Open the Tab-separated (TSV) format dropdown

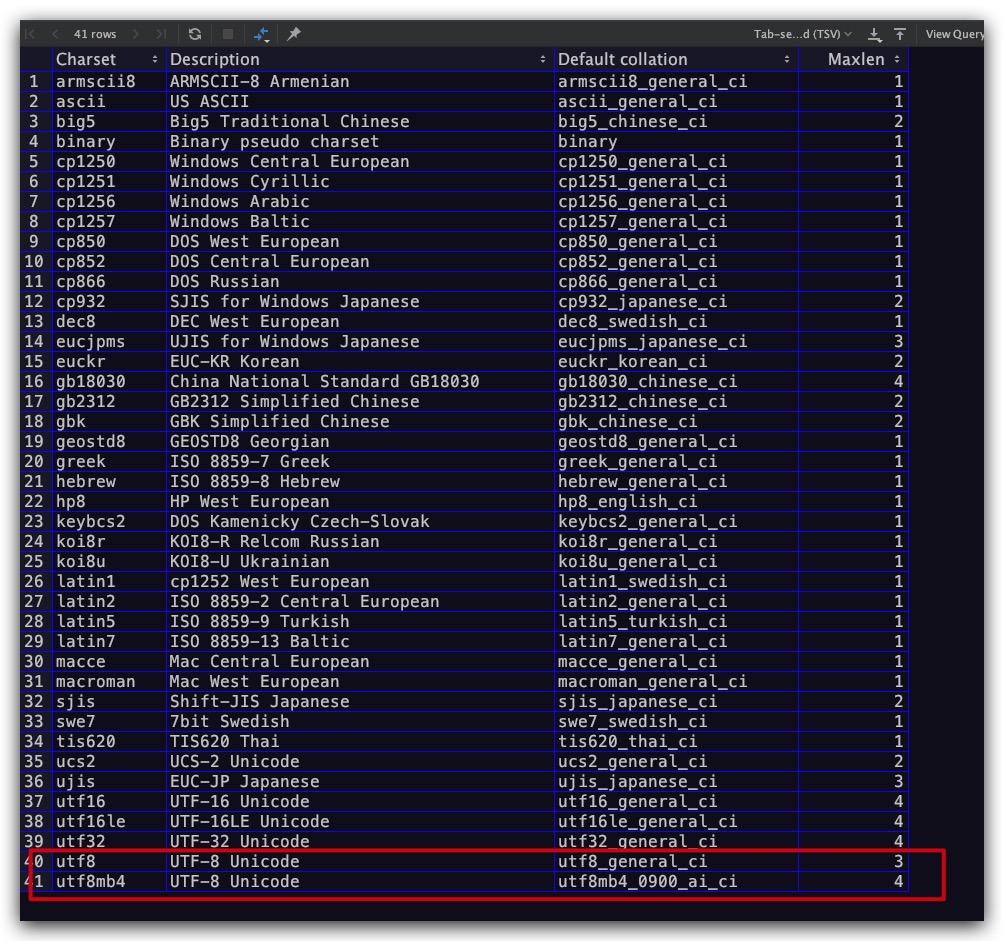(x=802, y=34)
